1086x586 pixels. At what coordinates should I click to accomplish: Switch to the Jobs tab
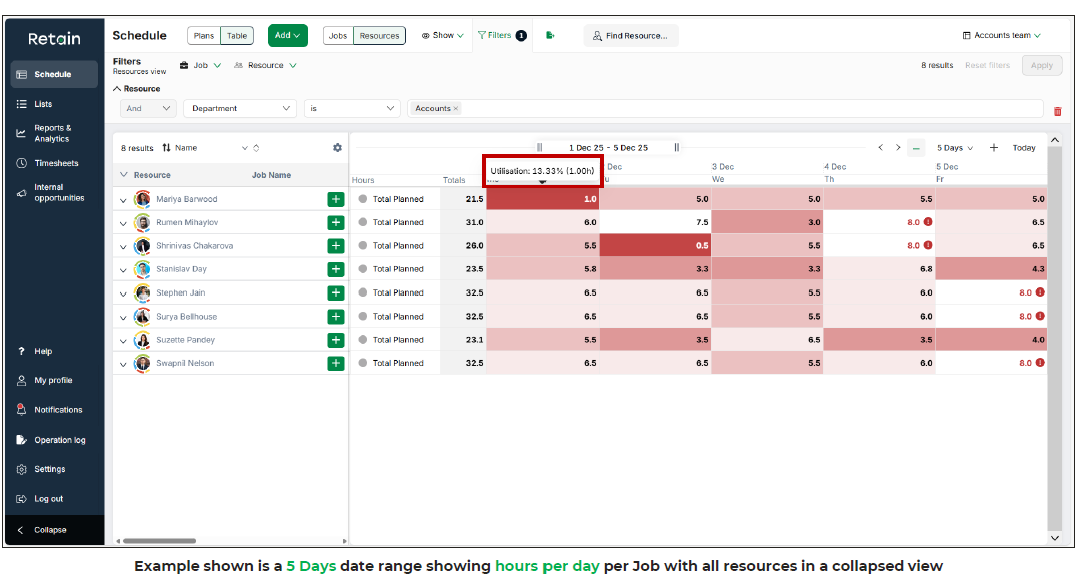pos(338,35)
